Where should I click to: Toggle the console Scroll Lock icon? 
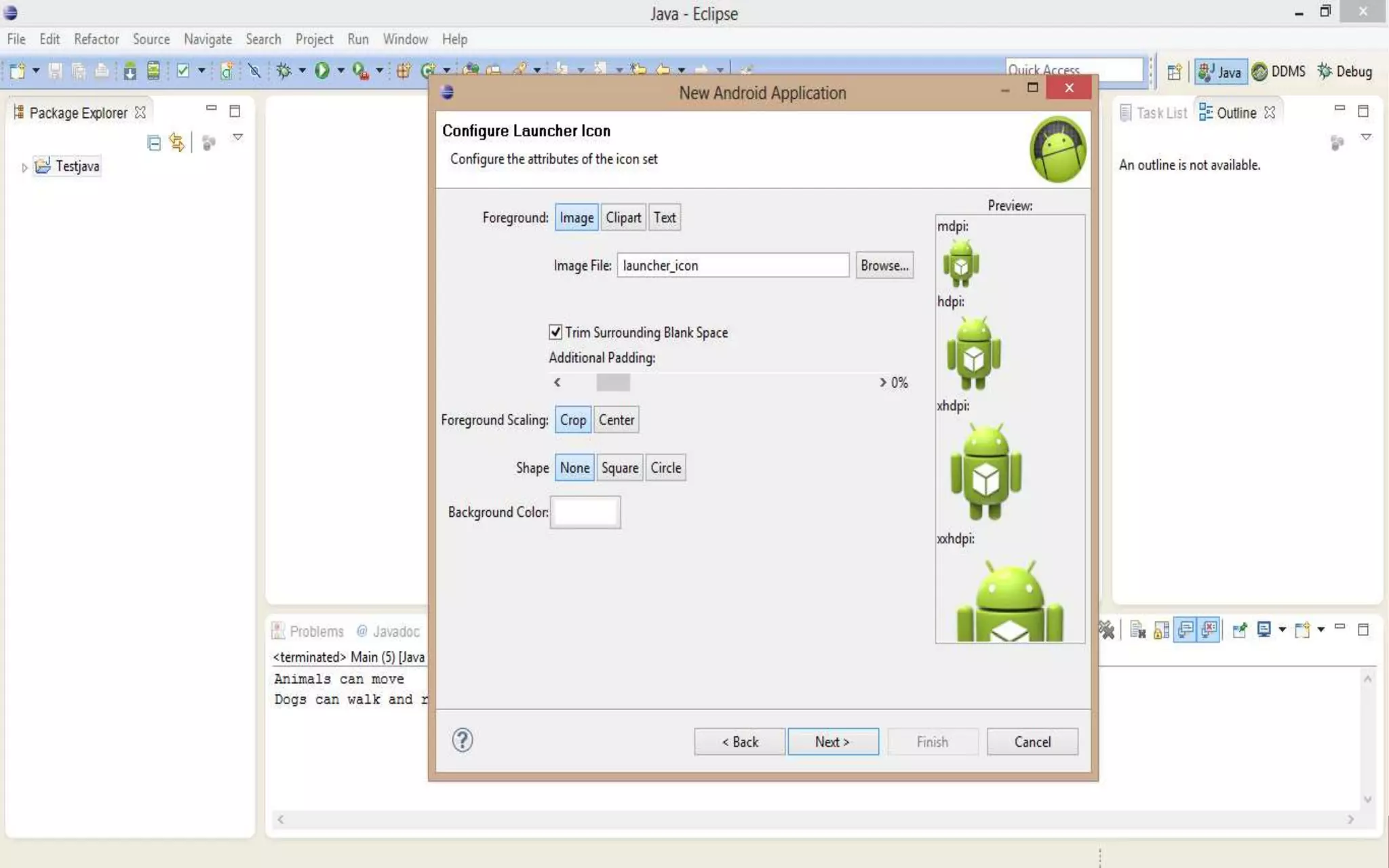[1161, 630]
